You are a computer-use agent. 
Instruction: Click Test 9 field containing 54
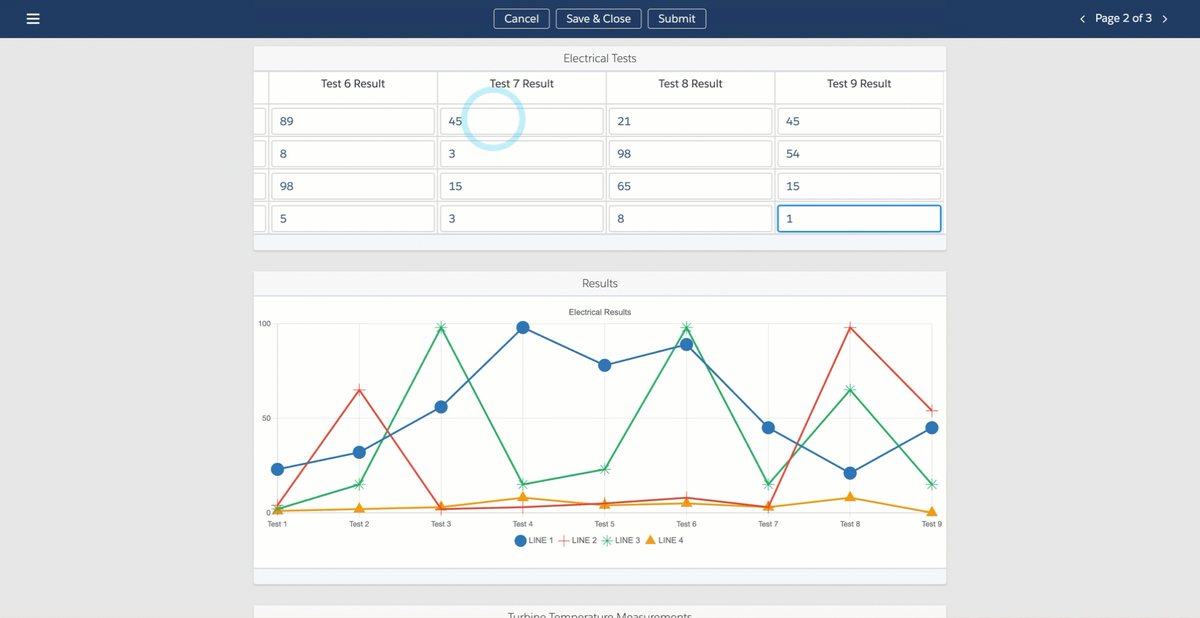pyautogui.click(x=859, y=154)
